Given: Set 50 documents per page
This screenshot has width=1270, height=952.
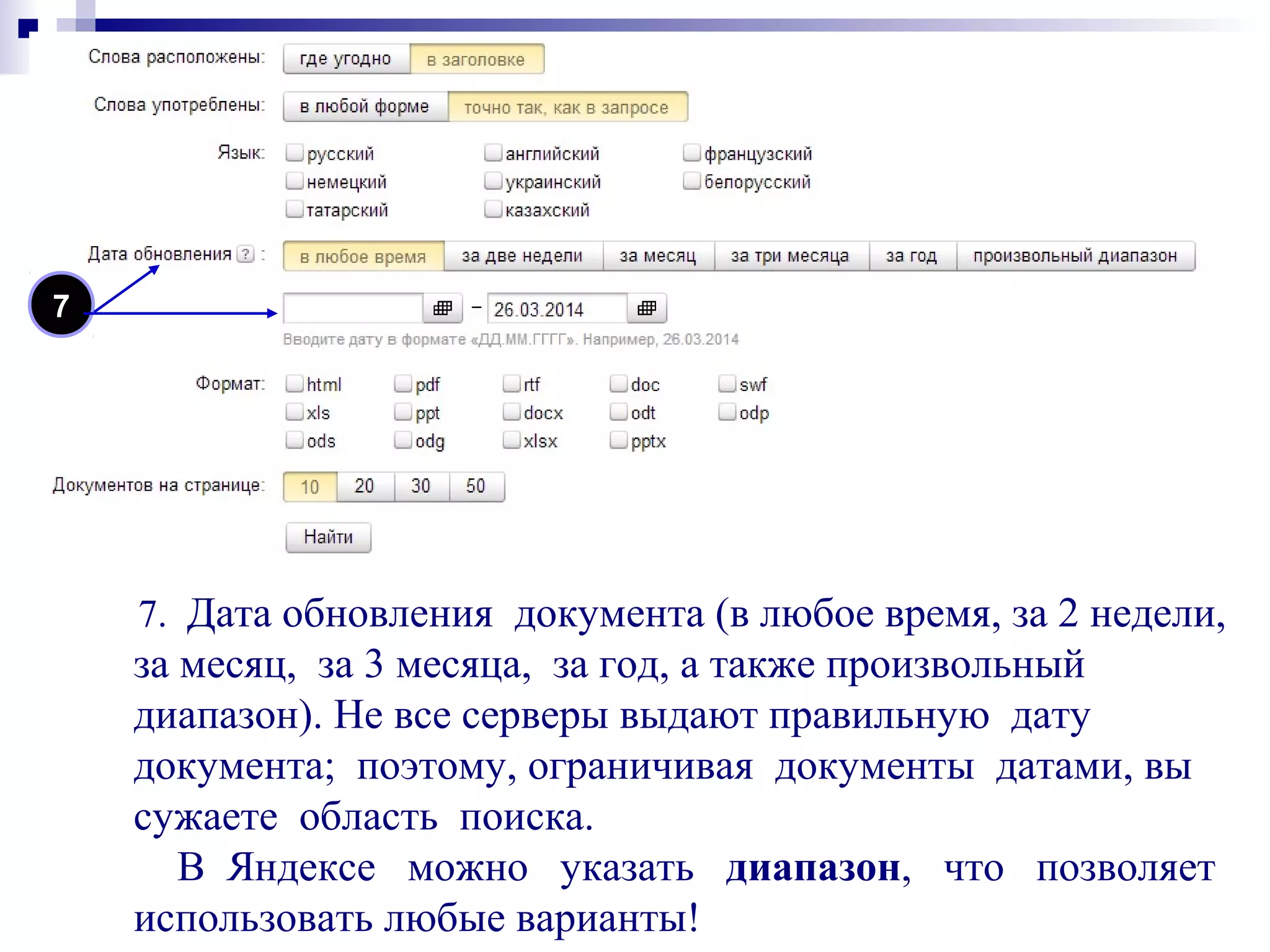Looking at the screenshot, I should click(476, 487).
